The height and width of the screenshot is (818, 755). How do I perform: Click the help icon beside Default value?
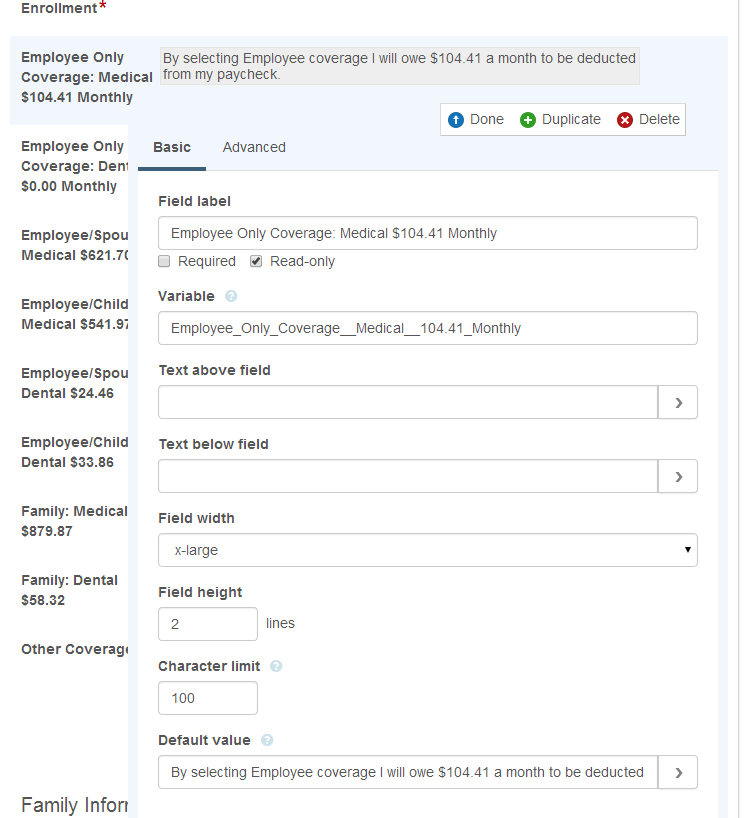tap(267, 741)
